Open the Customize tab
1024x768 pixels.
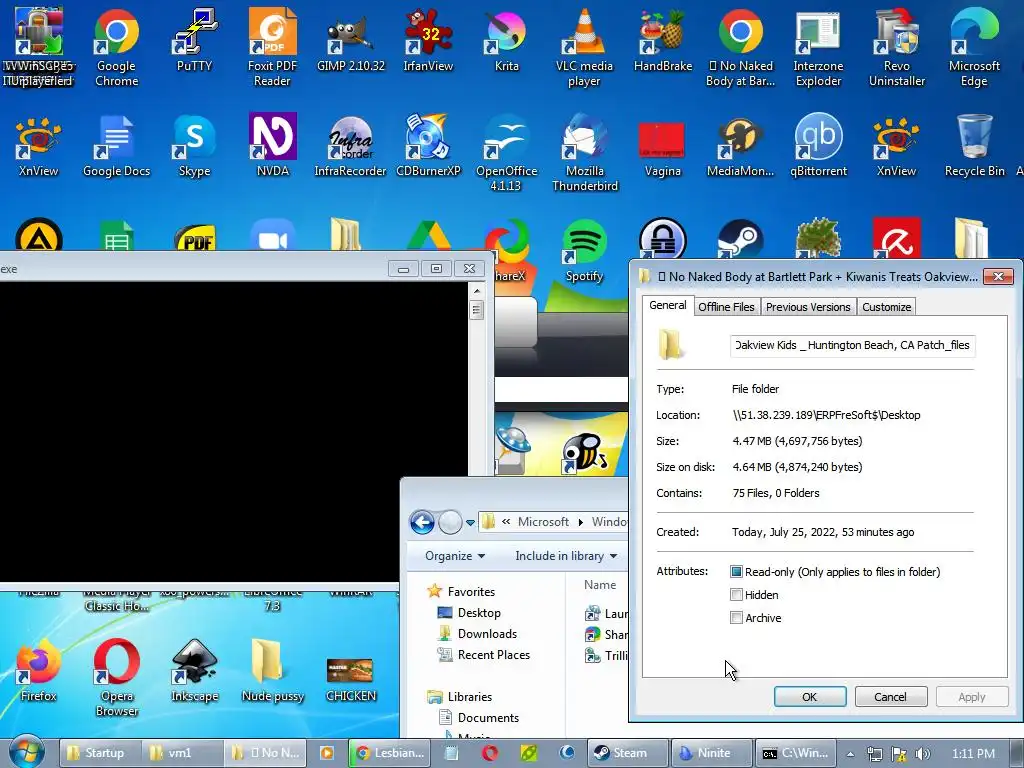coord(886,307)
